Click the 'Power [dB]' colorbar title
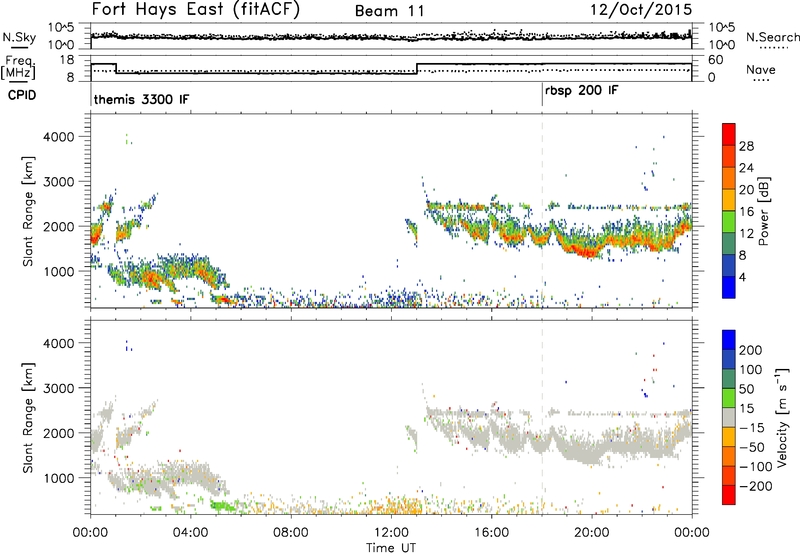 point(764,211)
